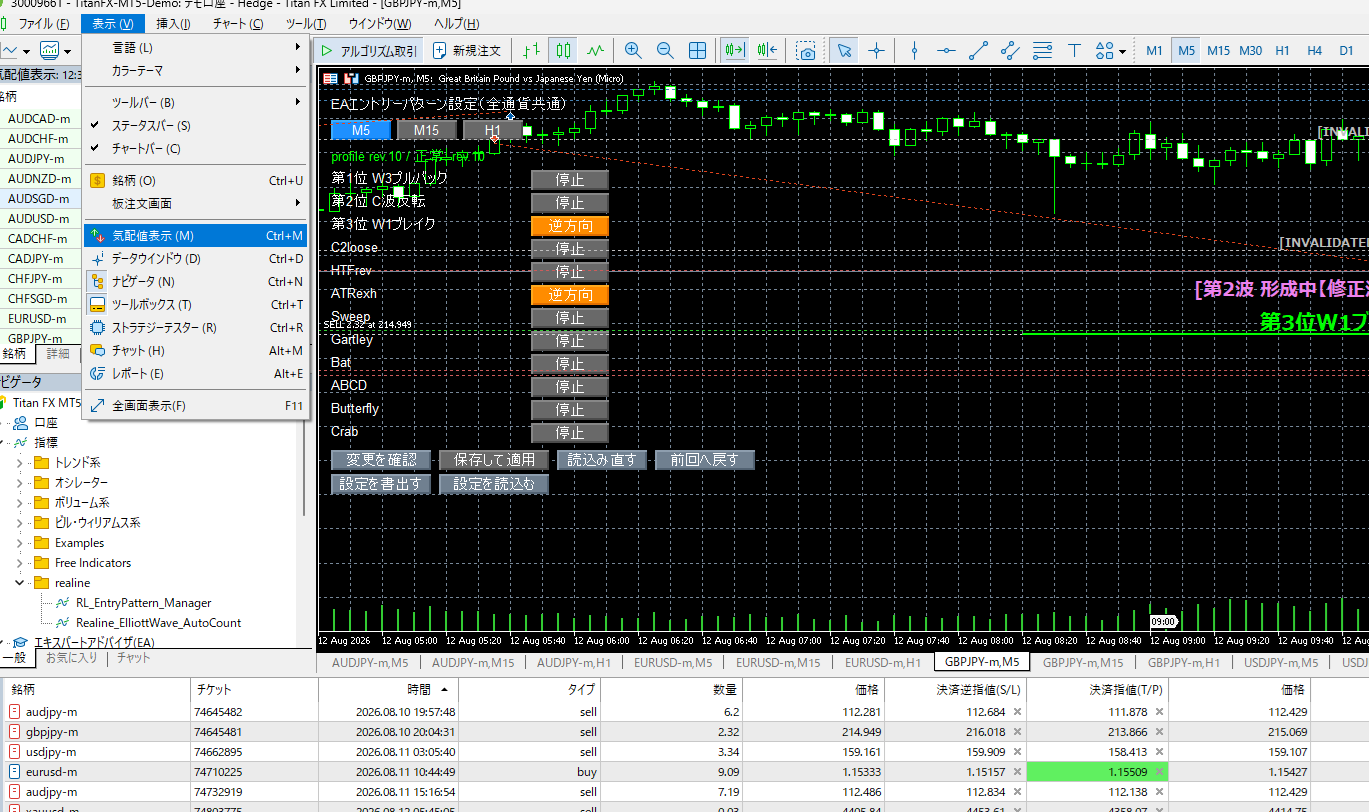Click position icon for ticket 74645482

tap(15, 712)
